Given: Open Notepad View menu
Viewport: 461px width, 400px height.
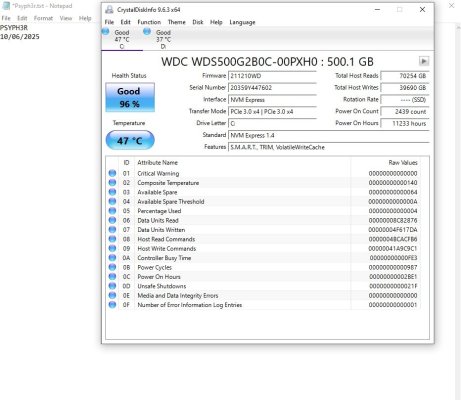Looking at the screenshot, I should [x=66, y=18].
